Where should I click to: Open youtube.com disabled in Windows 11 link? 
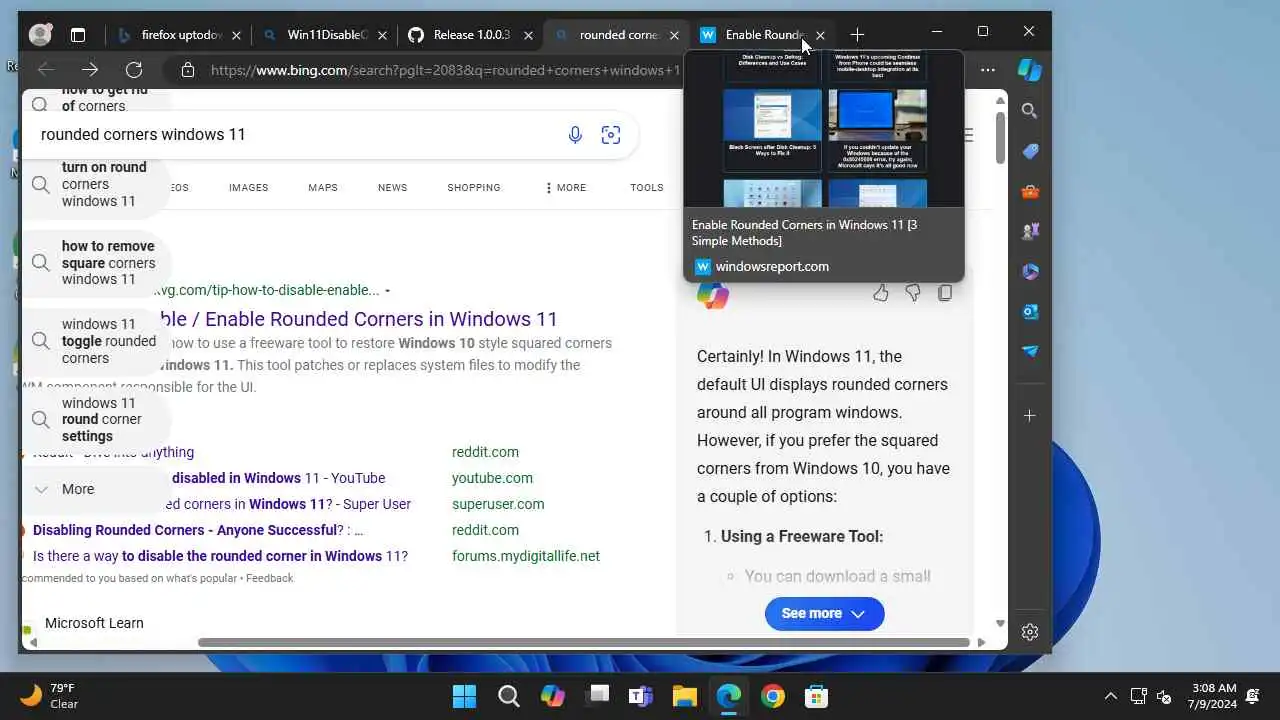278,478
